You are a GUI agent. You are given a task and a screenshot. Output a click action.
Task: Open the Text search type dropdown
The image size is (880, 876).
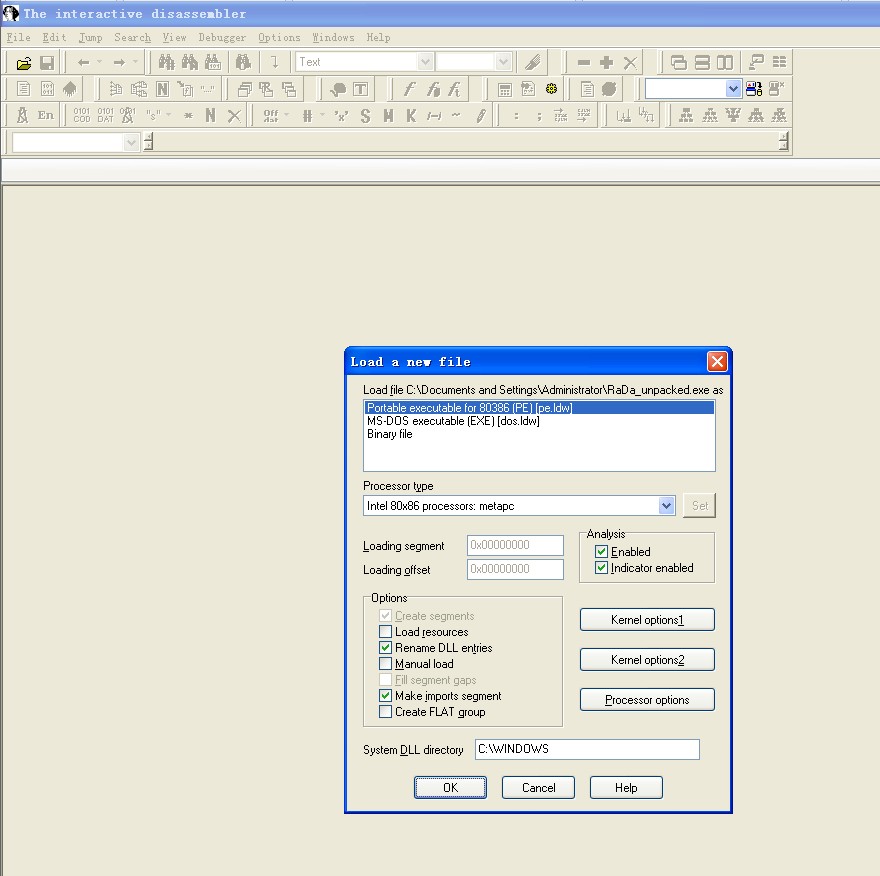click(x=425, y=62)
